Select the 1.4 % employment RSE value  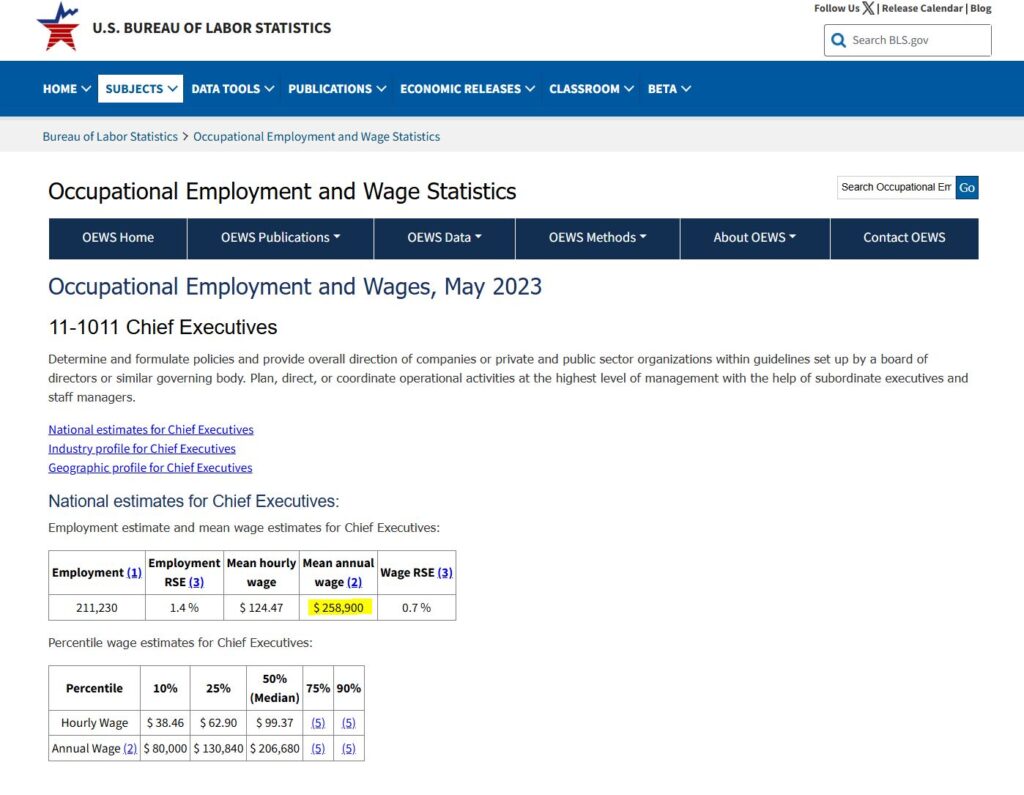pos(184,608)
